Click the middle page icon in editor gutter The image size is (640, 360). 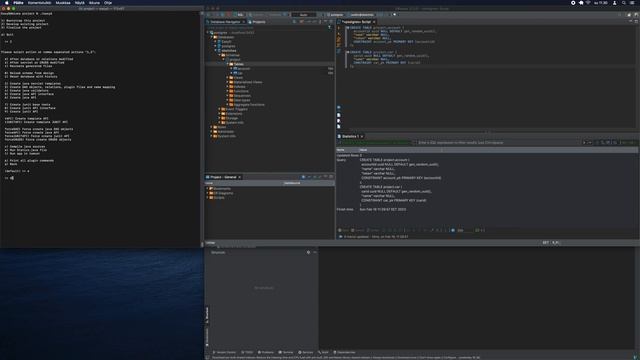click(338, 121)
